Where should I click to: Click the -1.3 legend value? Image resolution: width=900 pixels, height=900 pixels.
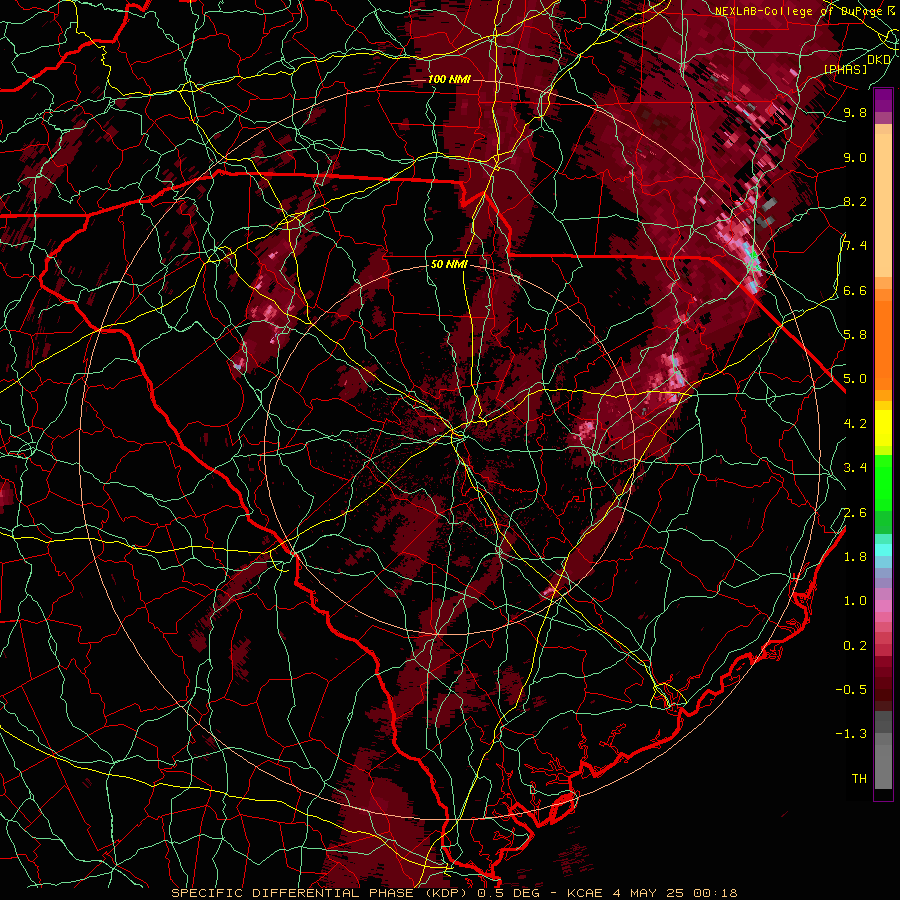[851, 734]
